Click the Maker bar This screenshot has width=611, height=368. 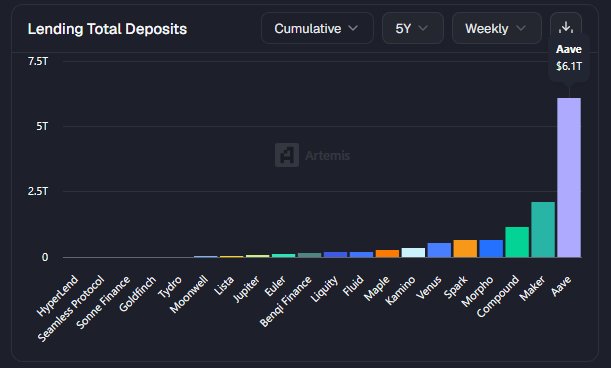tap(543, 230)
